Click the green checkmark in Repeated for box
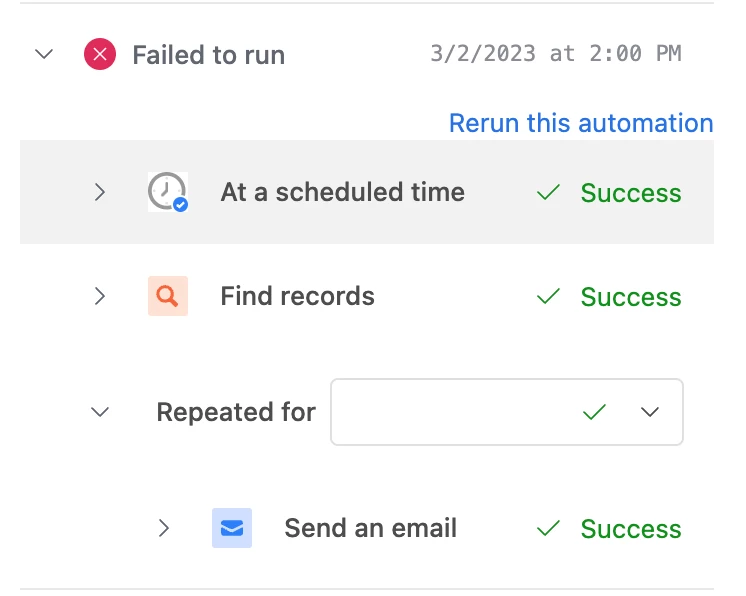This screenshot has width=746, height=596. (x=595, y=411)
